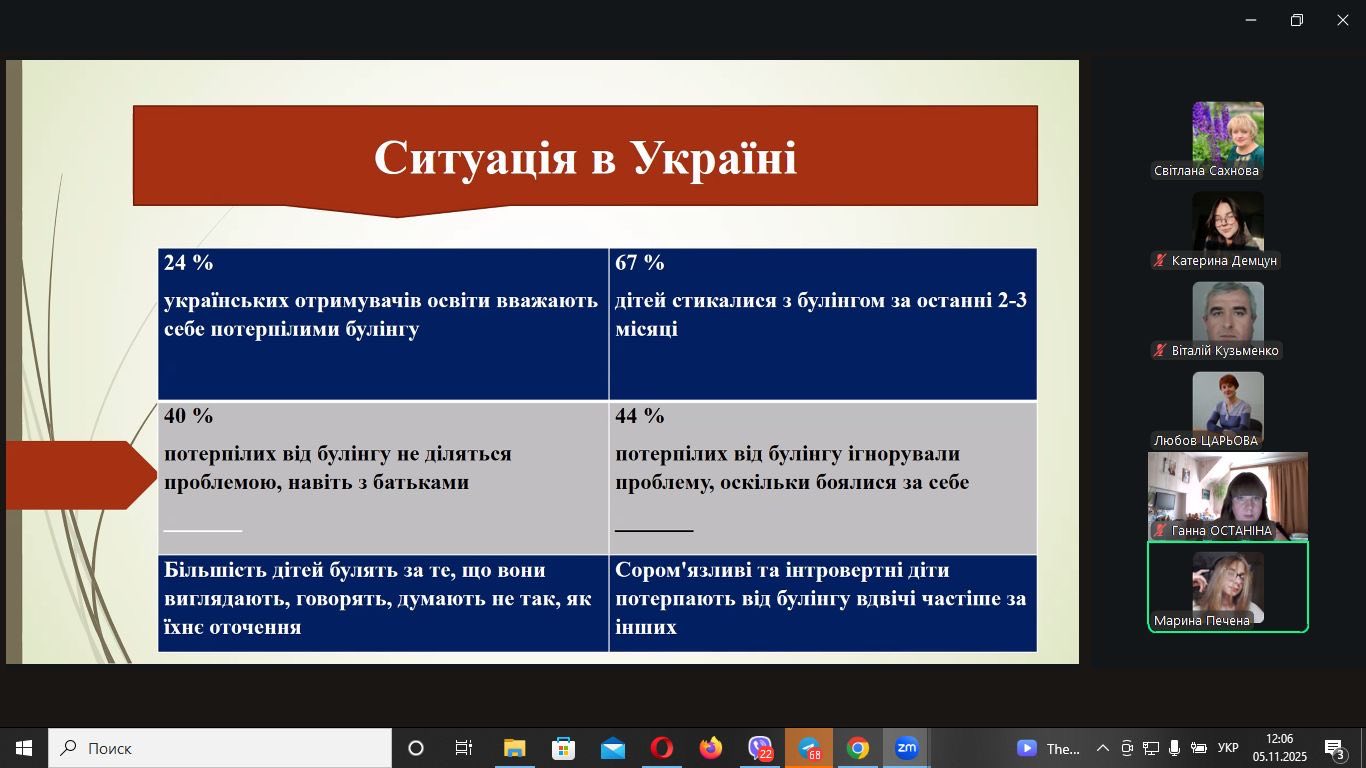Screen dimensions: 1366x768
Task: Open Task View on the taskbar
Action: 464,748
